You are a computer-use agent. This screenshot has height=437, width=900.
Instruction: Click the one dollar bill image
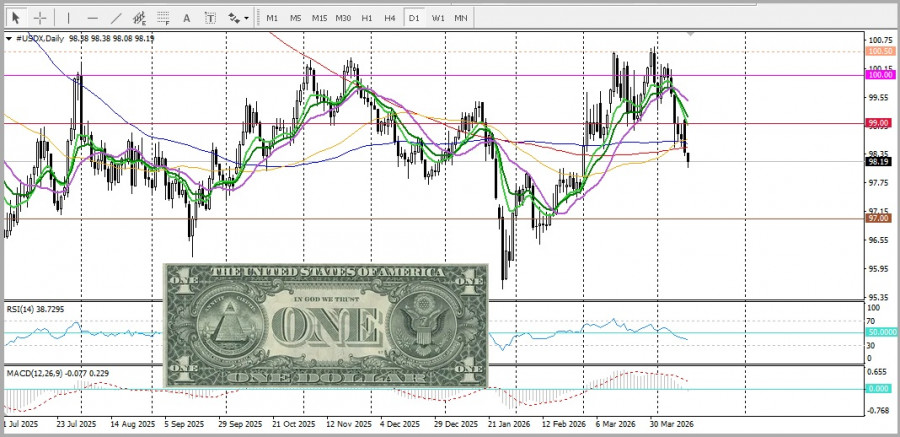tap(325, 325)
